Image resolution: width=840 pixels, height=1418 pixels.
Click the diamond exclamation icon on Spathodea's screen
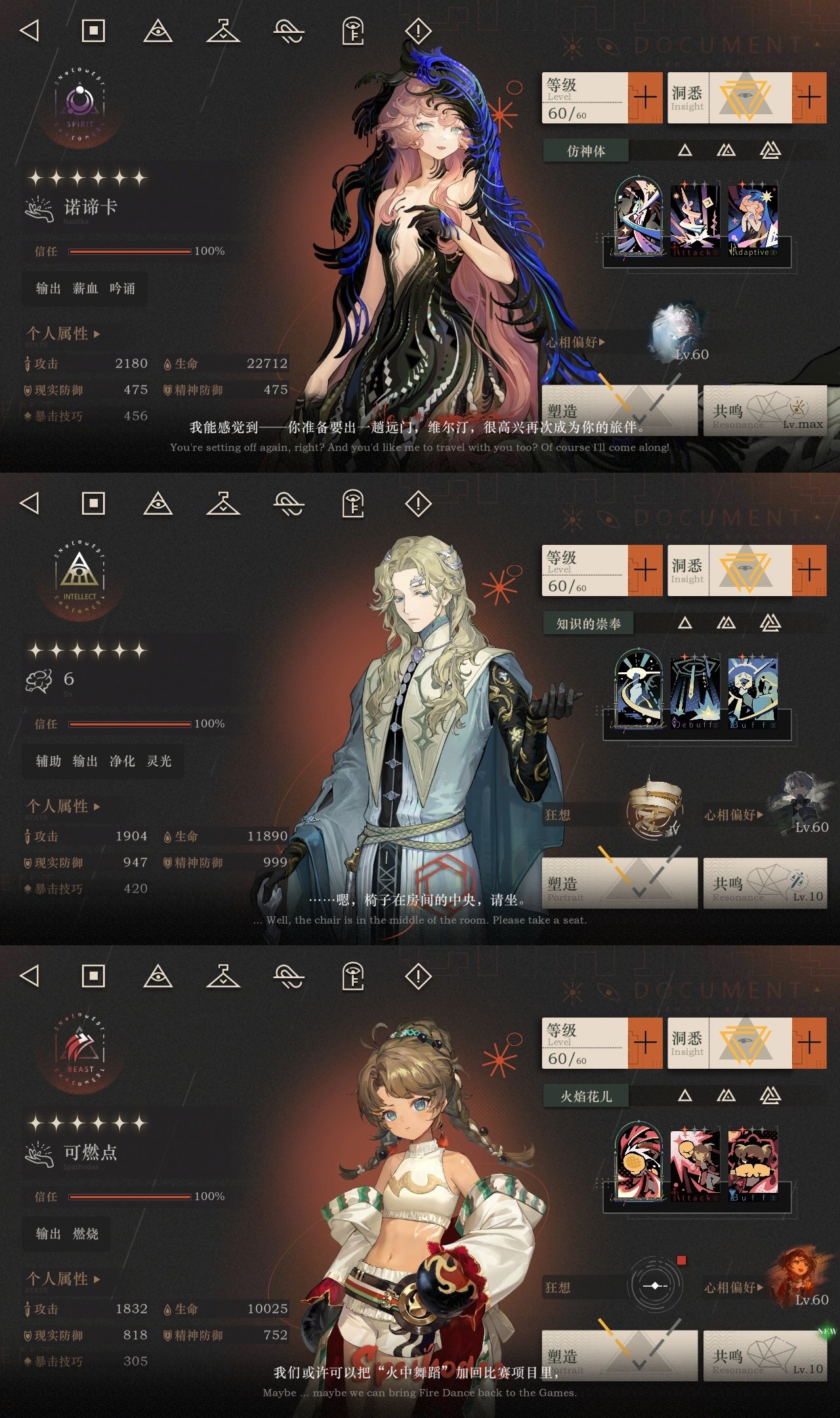[x=419, y=976]
